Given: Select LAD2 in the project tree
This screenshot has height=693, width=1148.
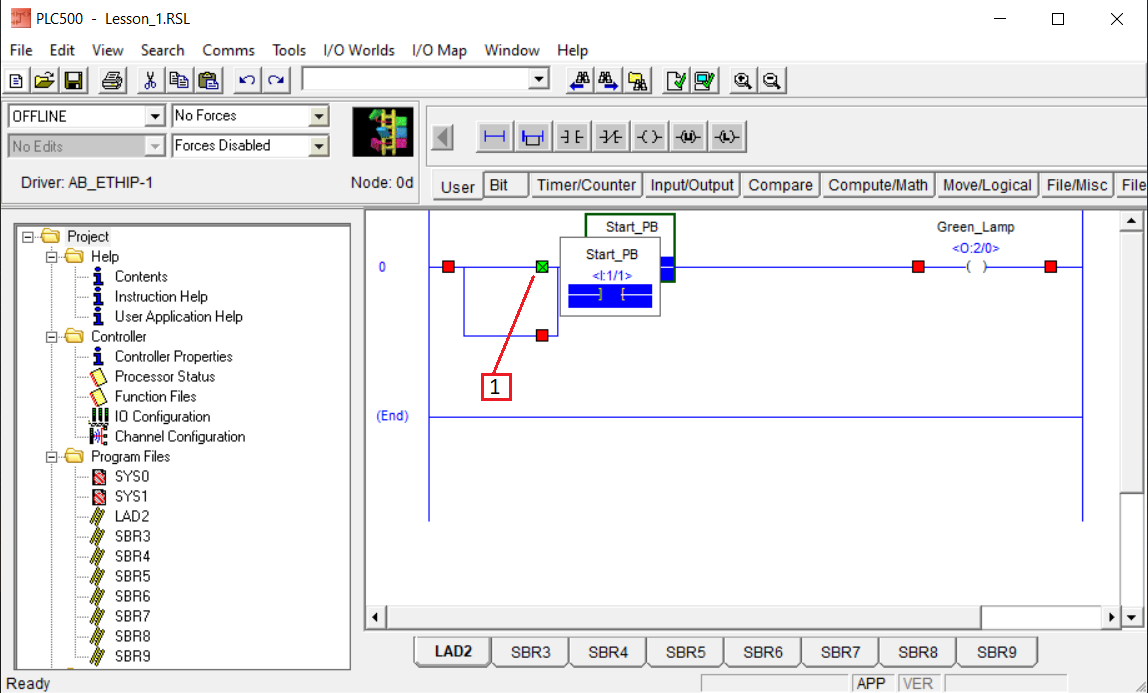Looking at the screenshot, I should [x=132, y=517].
